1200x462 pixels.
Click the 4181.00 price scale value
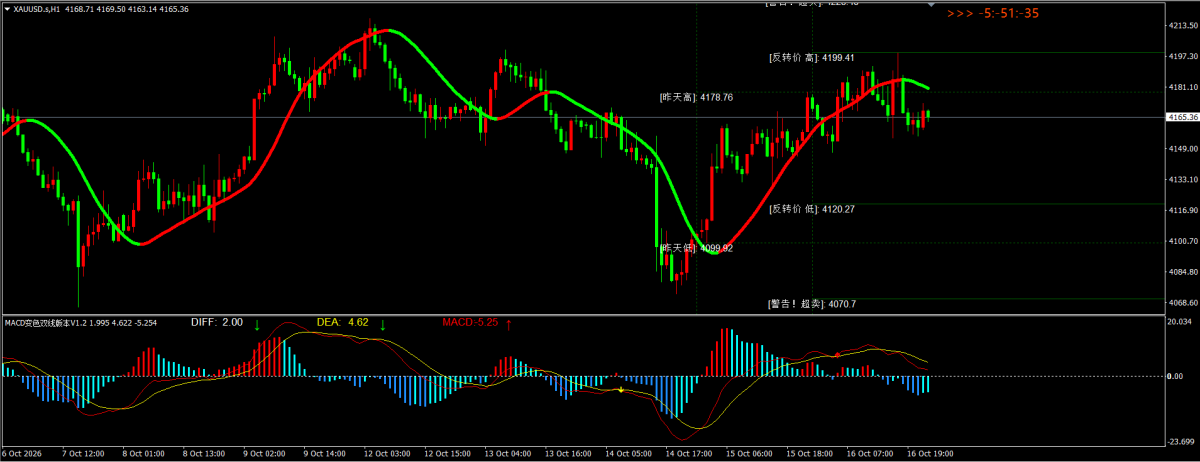1183,88
